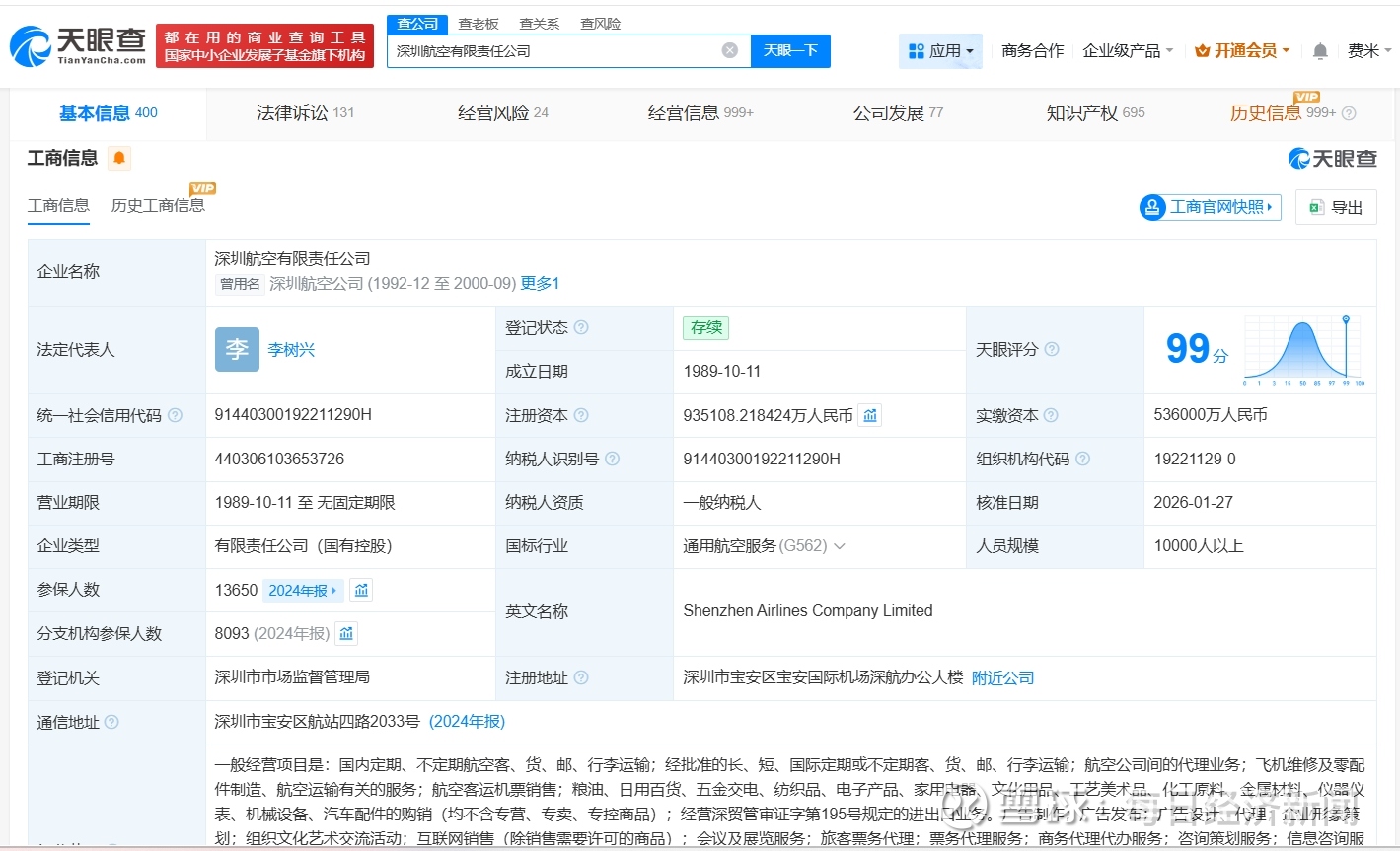Open the 企业级产品 dropdown
The height and width of the screenshot is (851, 1400).
1128,51
